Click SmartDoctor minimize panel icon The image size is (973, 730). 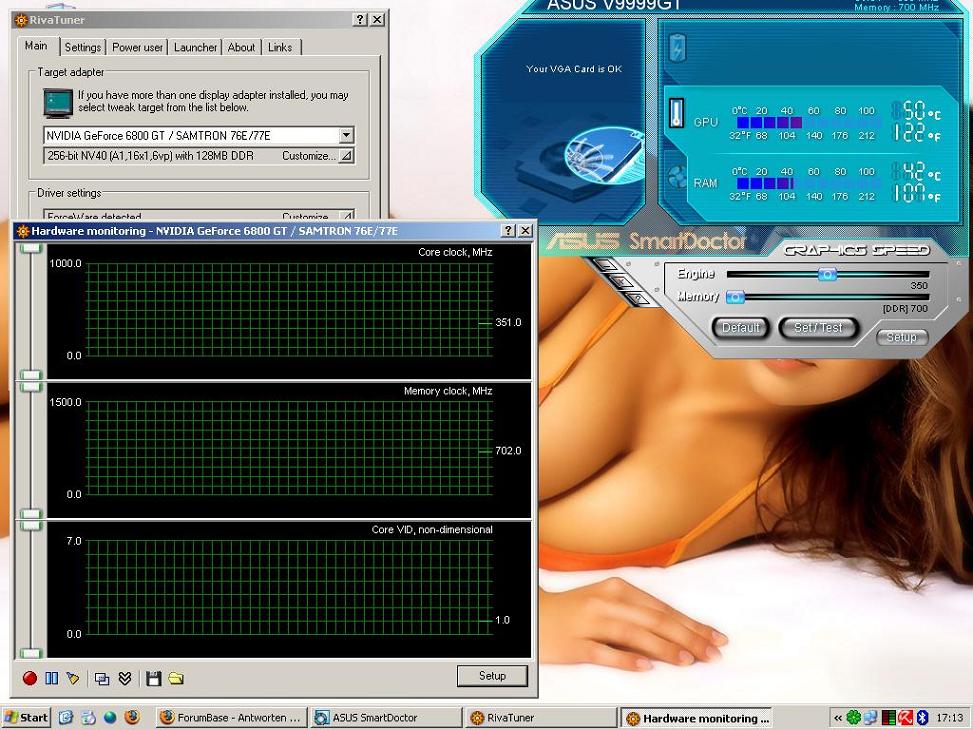(x=606, y=265)
